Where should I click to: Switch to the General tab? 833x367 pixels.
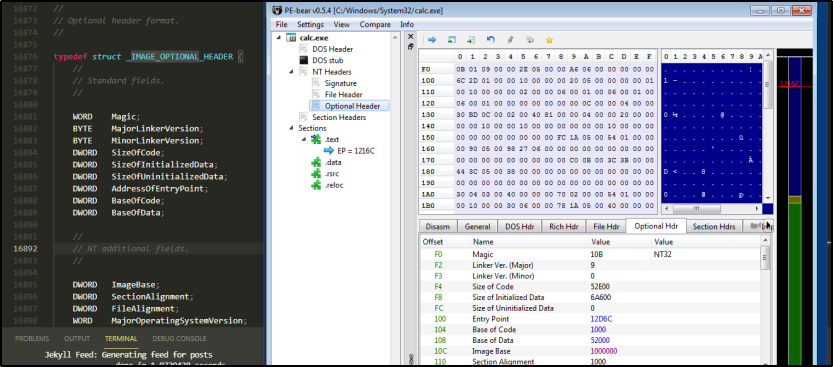(477, 226)
